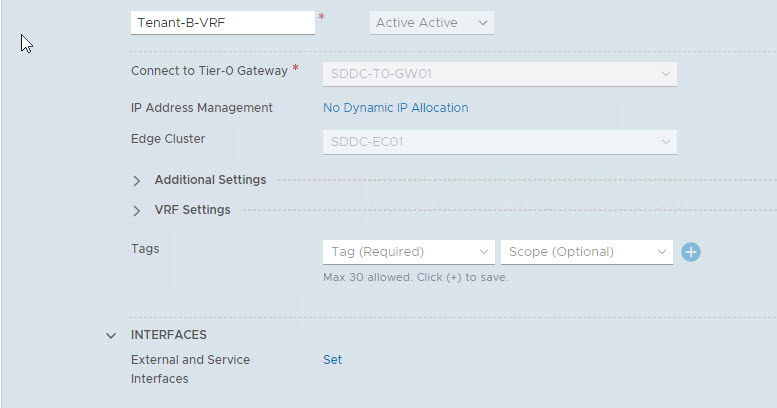Click the arrow on Active Active dropdown
This screenshot has width=777, height=408.
pos(482,23)
